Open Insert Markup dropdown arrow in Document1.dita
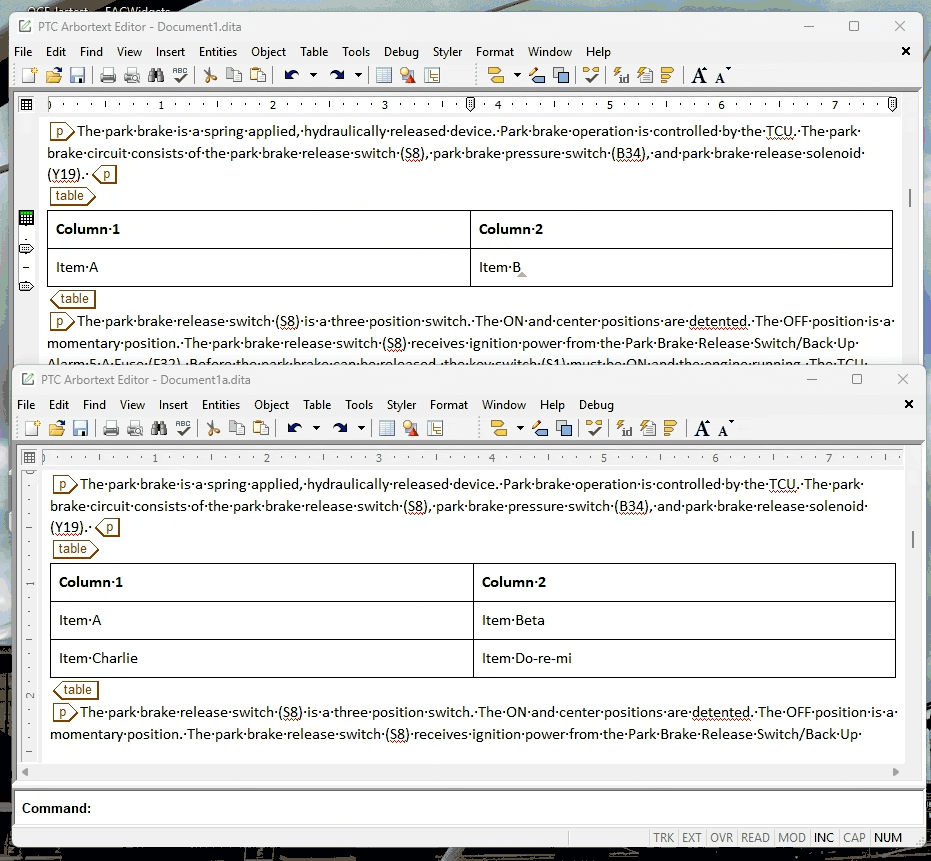 click(x=517, y=75)
